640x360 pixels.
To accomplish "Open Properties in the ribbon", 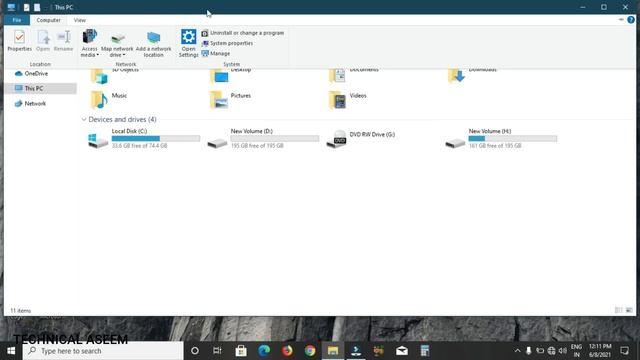I will tap(19, 41).
